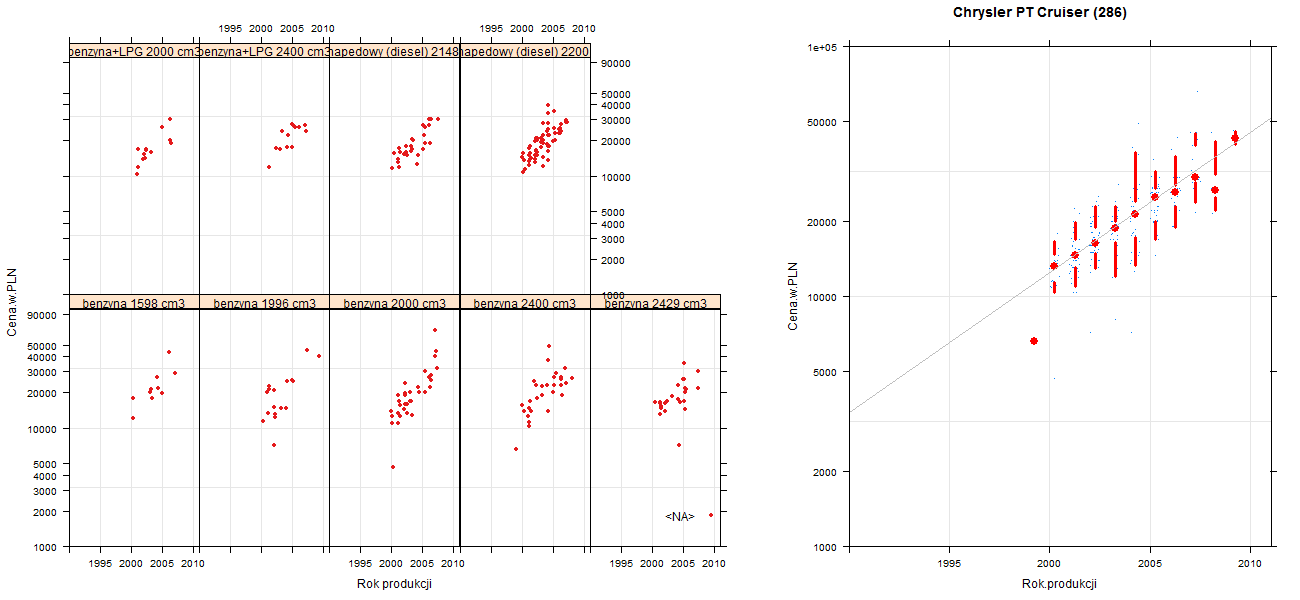Select the "Cena.w.PLN" label of the Chrysler plot
Image resolution: width=1300 pixels, height=600 pixels.
792,295
